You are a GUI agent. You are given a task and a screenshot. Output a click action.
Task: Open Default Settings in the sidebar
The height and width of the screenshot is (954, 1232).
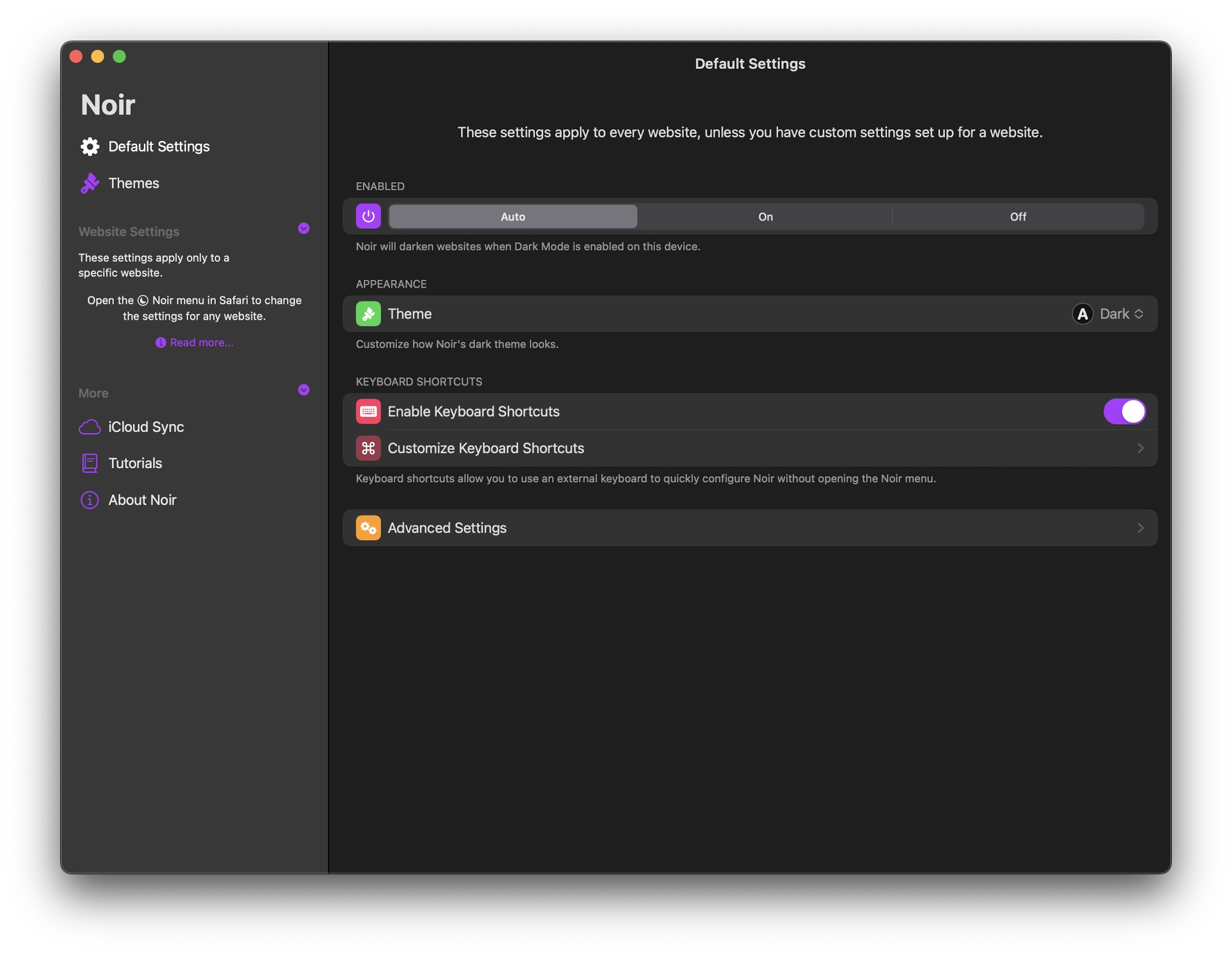point(159,146)
